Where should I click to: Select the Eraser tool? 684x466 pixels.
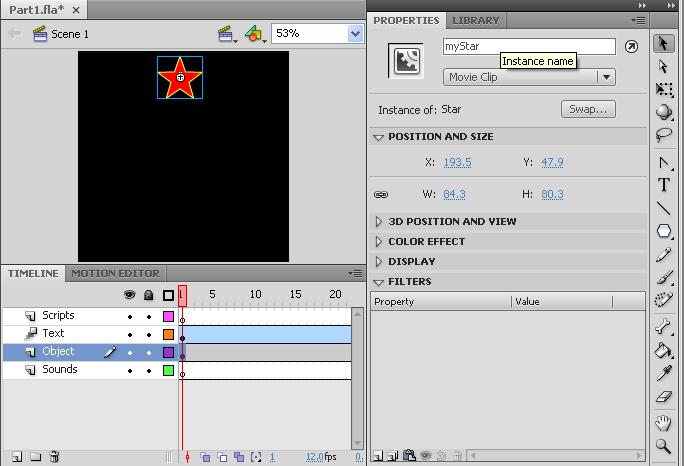point(663,396)
